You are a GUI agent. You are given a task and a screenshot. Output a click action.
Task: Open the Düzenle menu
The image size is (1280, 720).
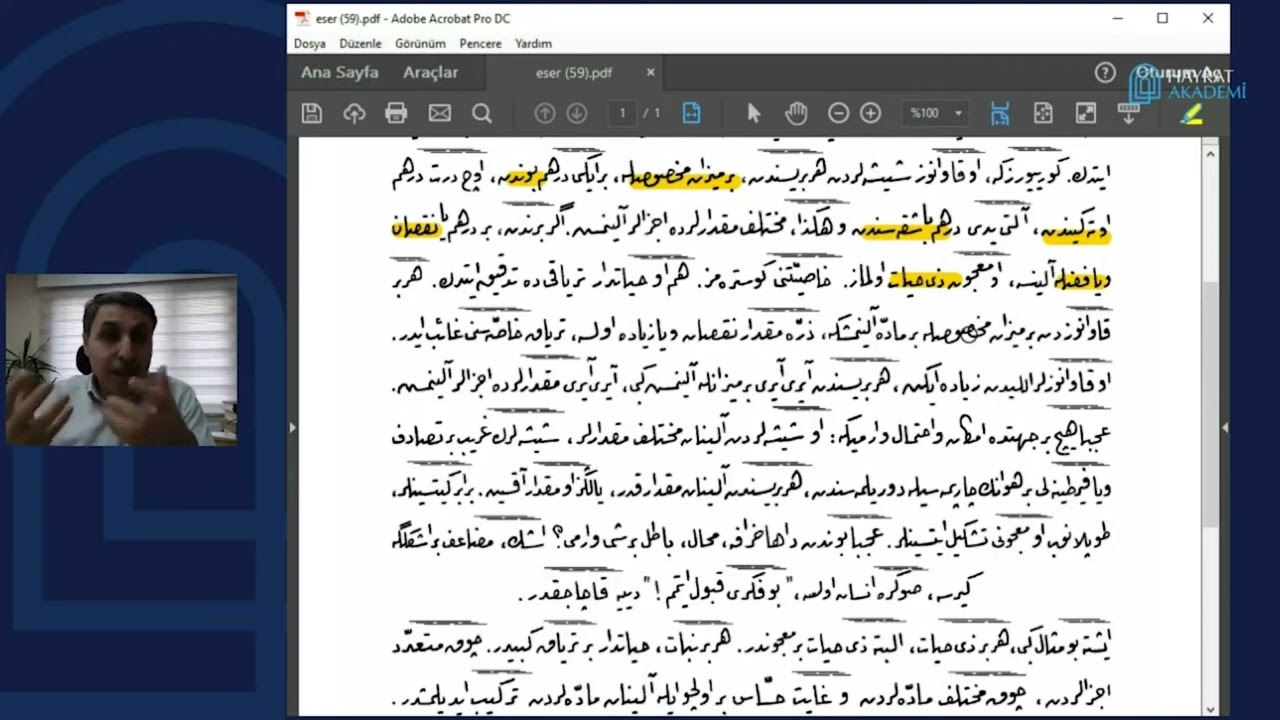point(361,44)
